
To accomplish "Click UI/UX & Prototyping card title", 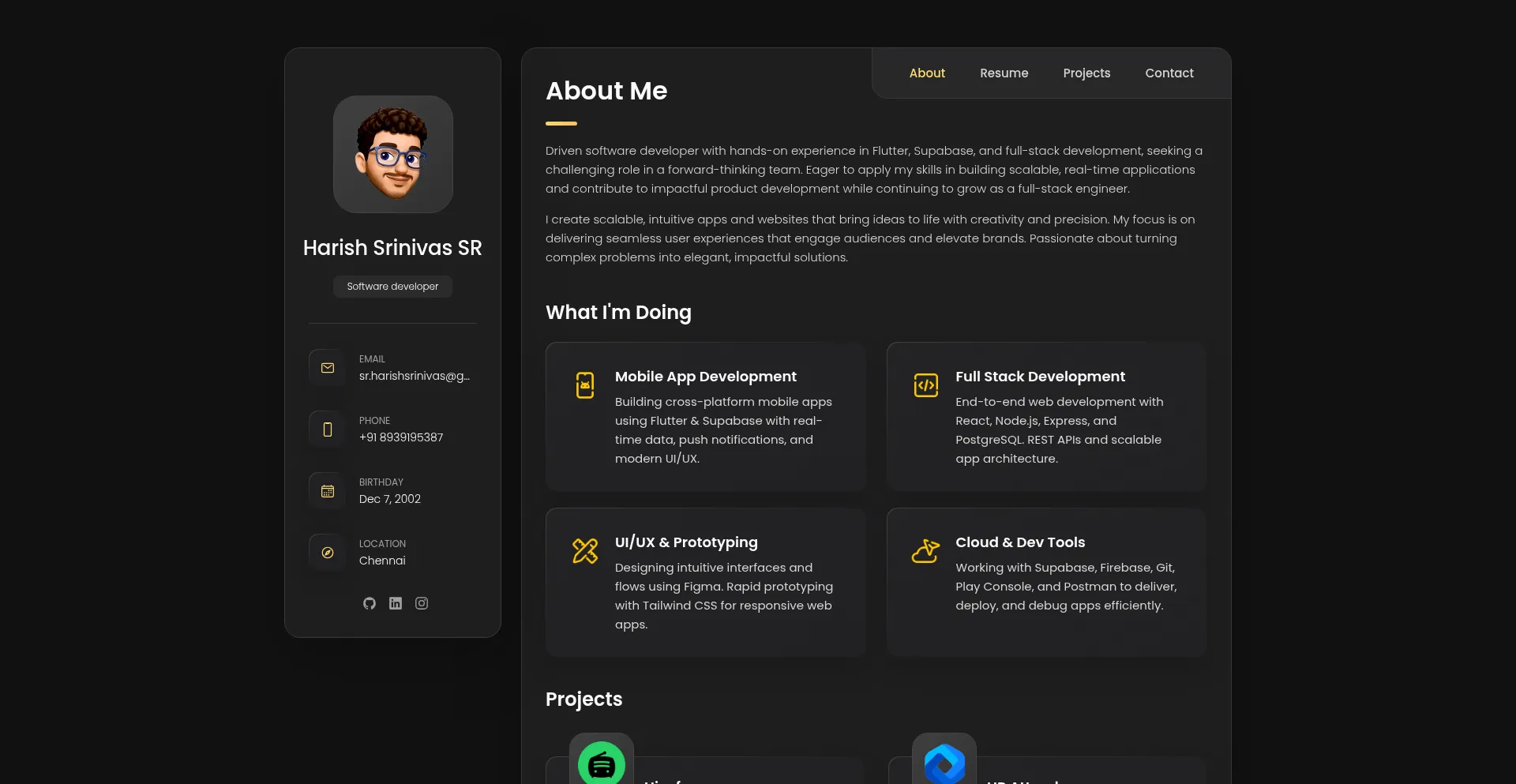I will coord(686,542).
